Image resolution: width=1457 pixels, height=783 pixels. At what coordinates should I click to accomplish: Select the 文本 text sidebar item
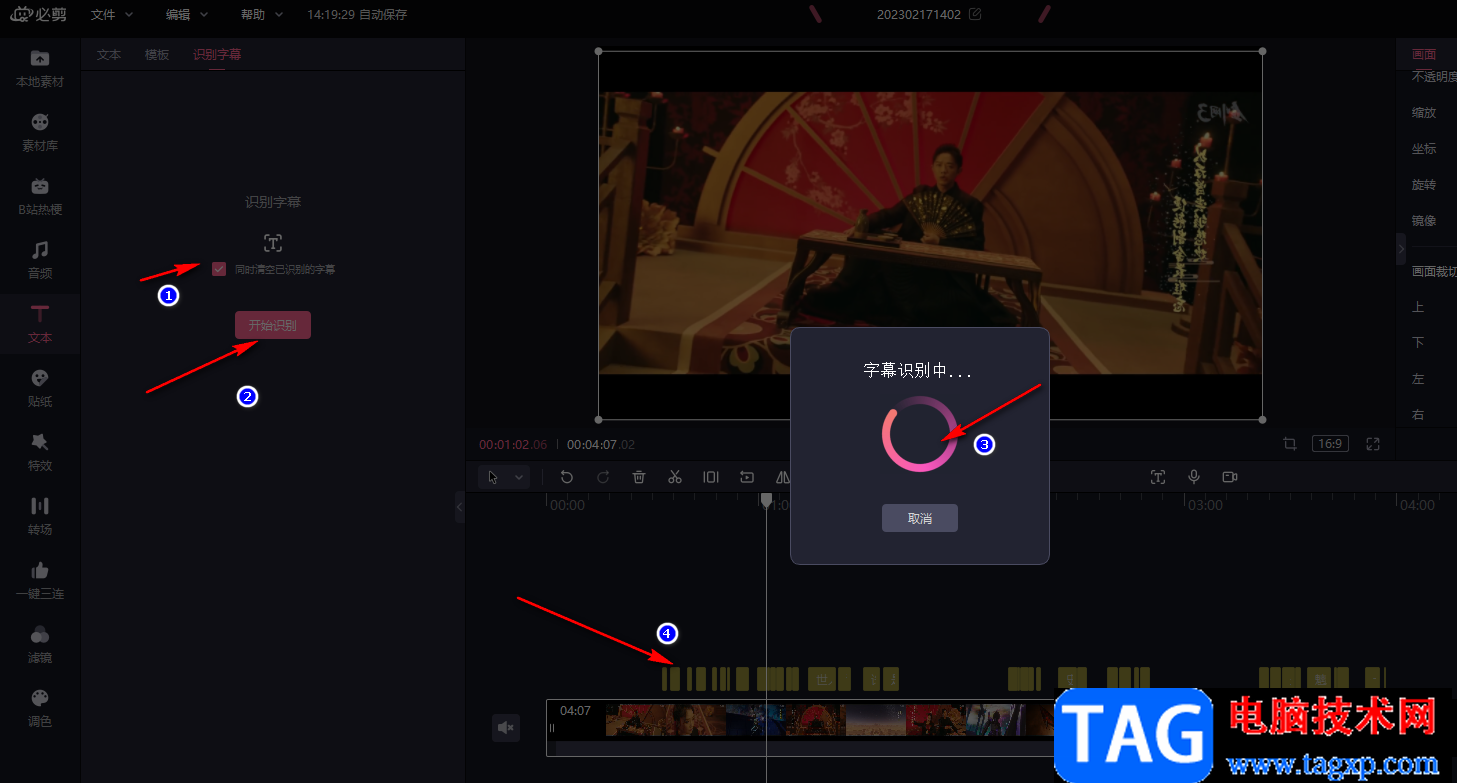point(40,324)
